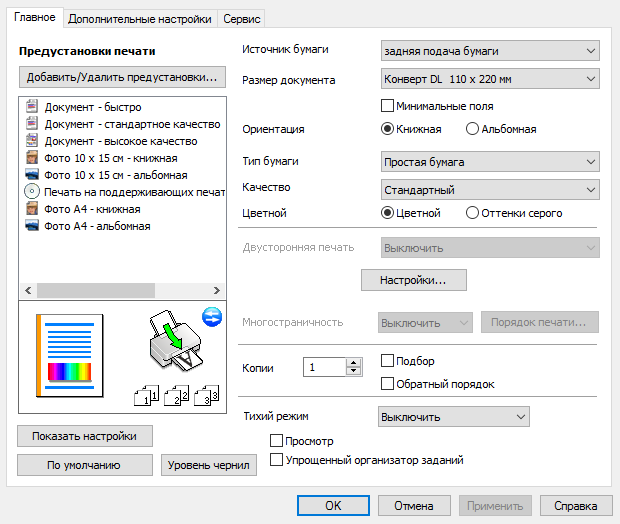Click the document page preview thumbnail
This screenshot has height=524, width=620.
70,356
